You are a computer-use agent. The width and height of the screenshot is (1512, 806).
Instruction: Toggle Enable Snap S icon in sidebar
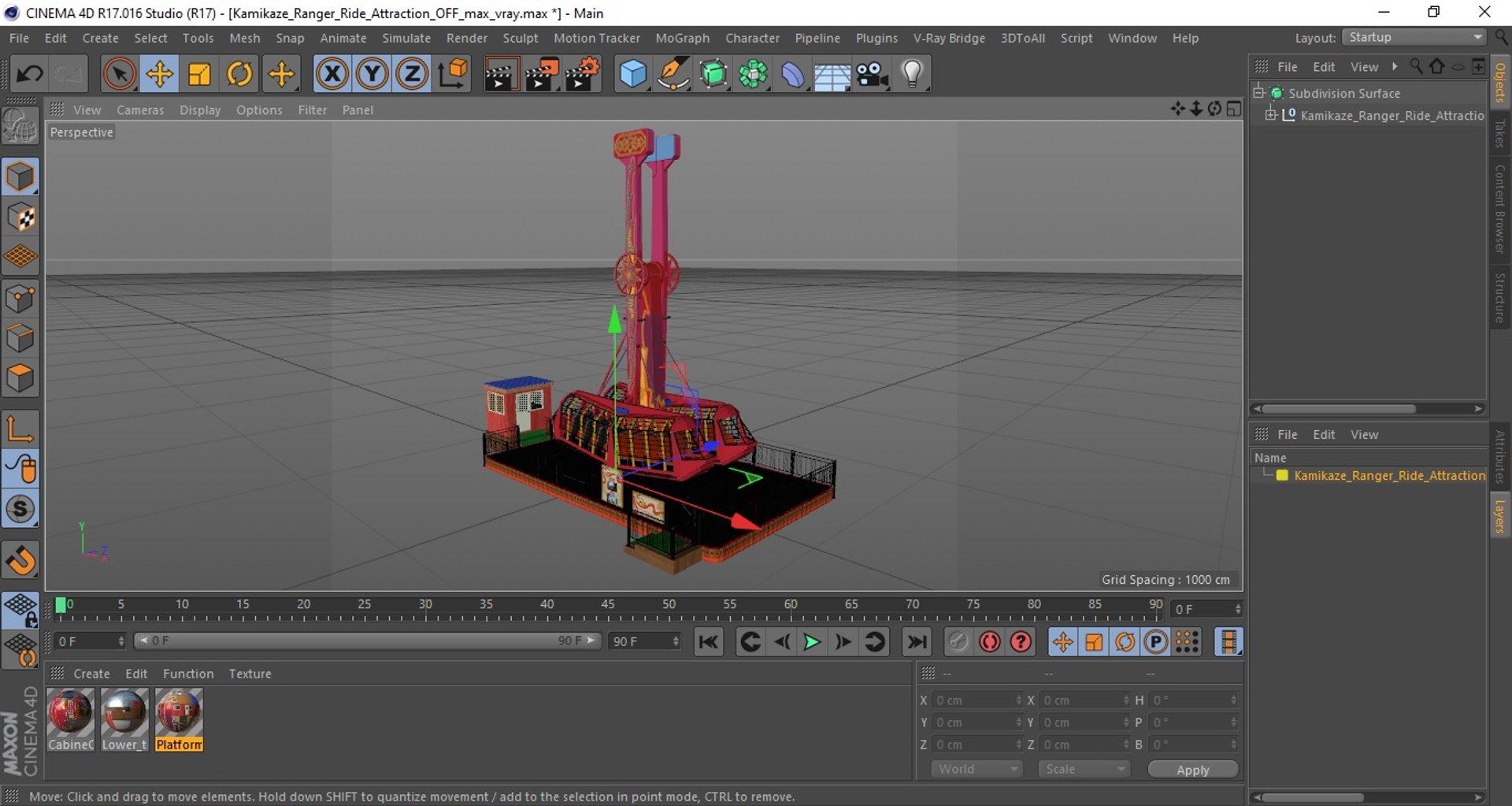[20, 509]
